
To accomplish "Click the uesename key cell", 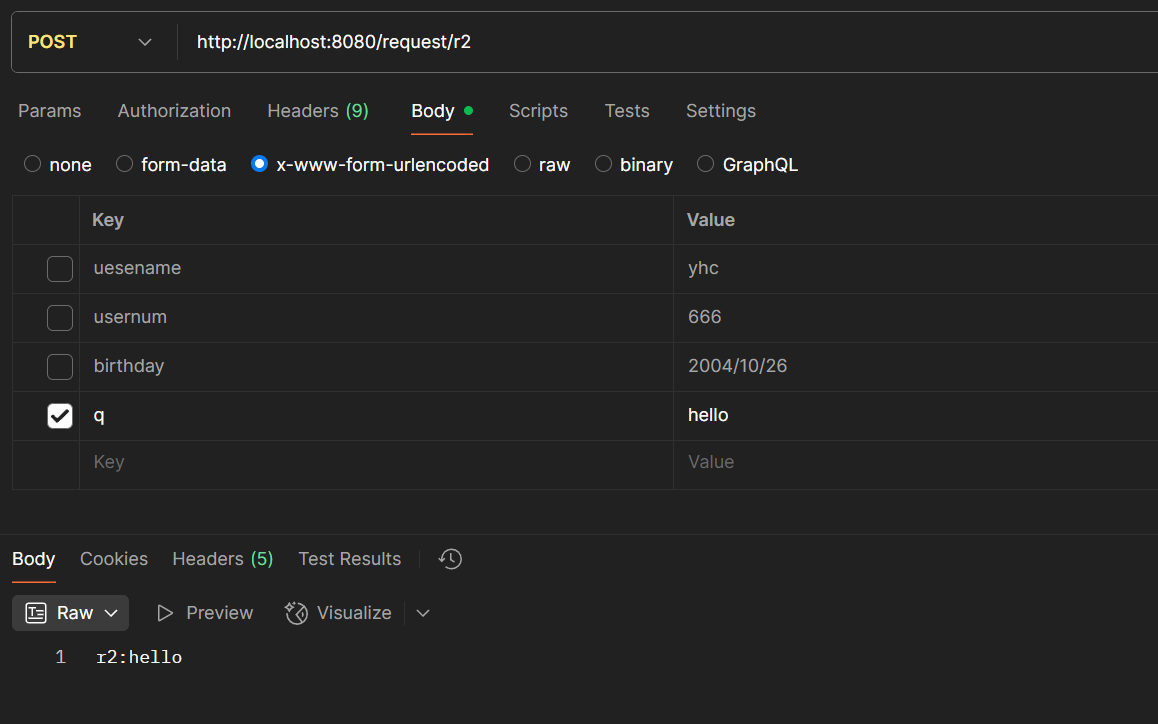I will [376, 268].
